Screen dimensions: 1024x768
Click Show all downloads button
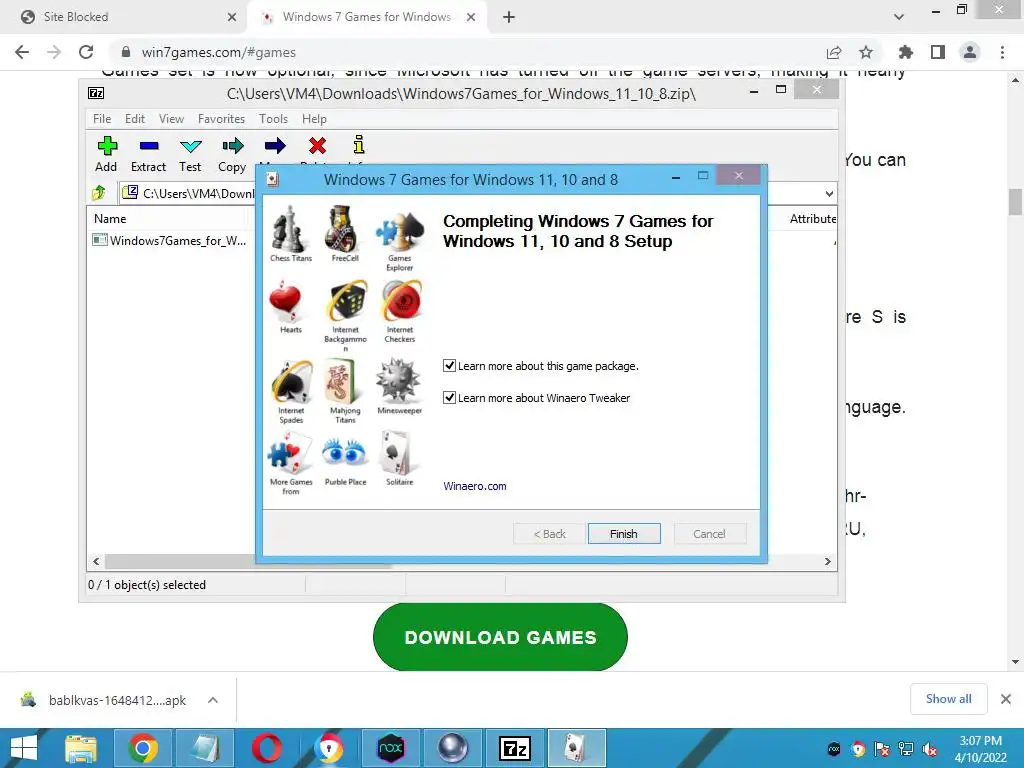pos(948,699)
